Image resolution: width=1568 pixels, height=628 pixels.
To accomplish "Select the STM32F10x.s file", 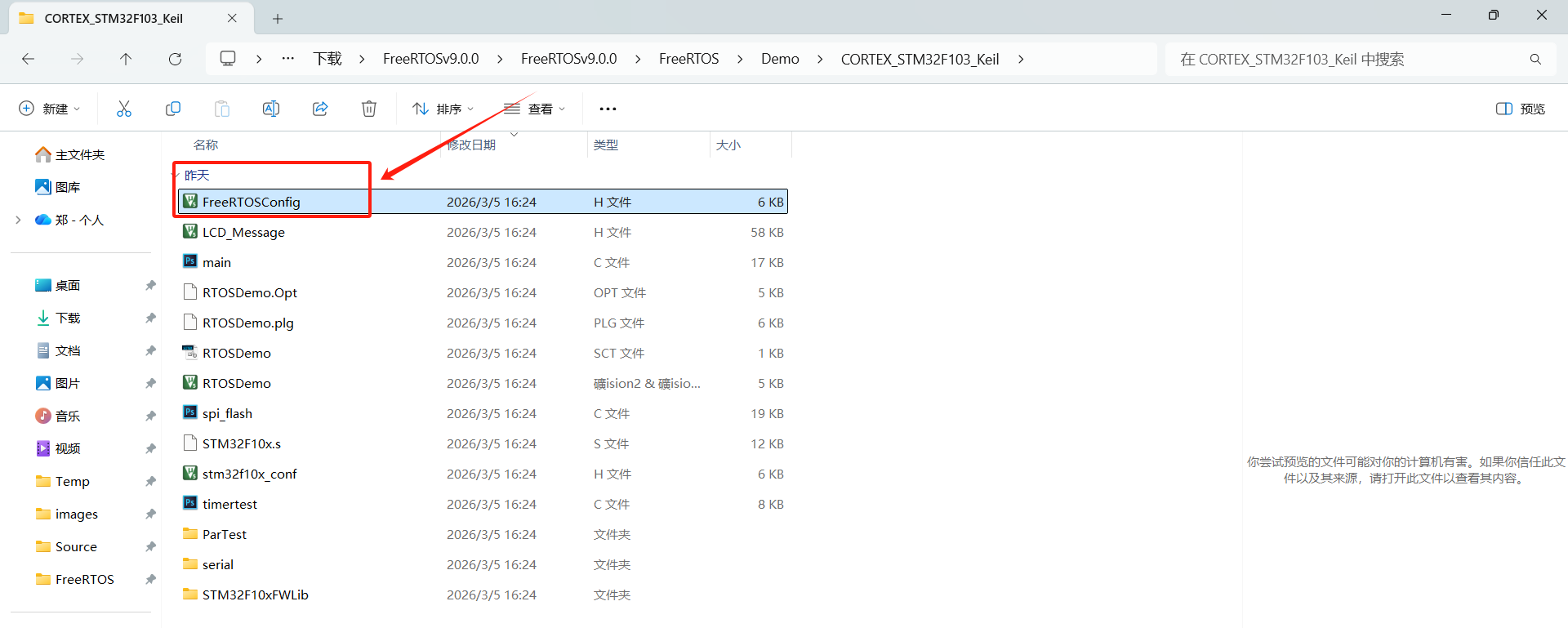I will pos(483,443).
